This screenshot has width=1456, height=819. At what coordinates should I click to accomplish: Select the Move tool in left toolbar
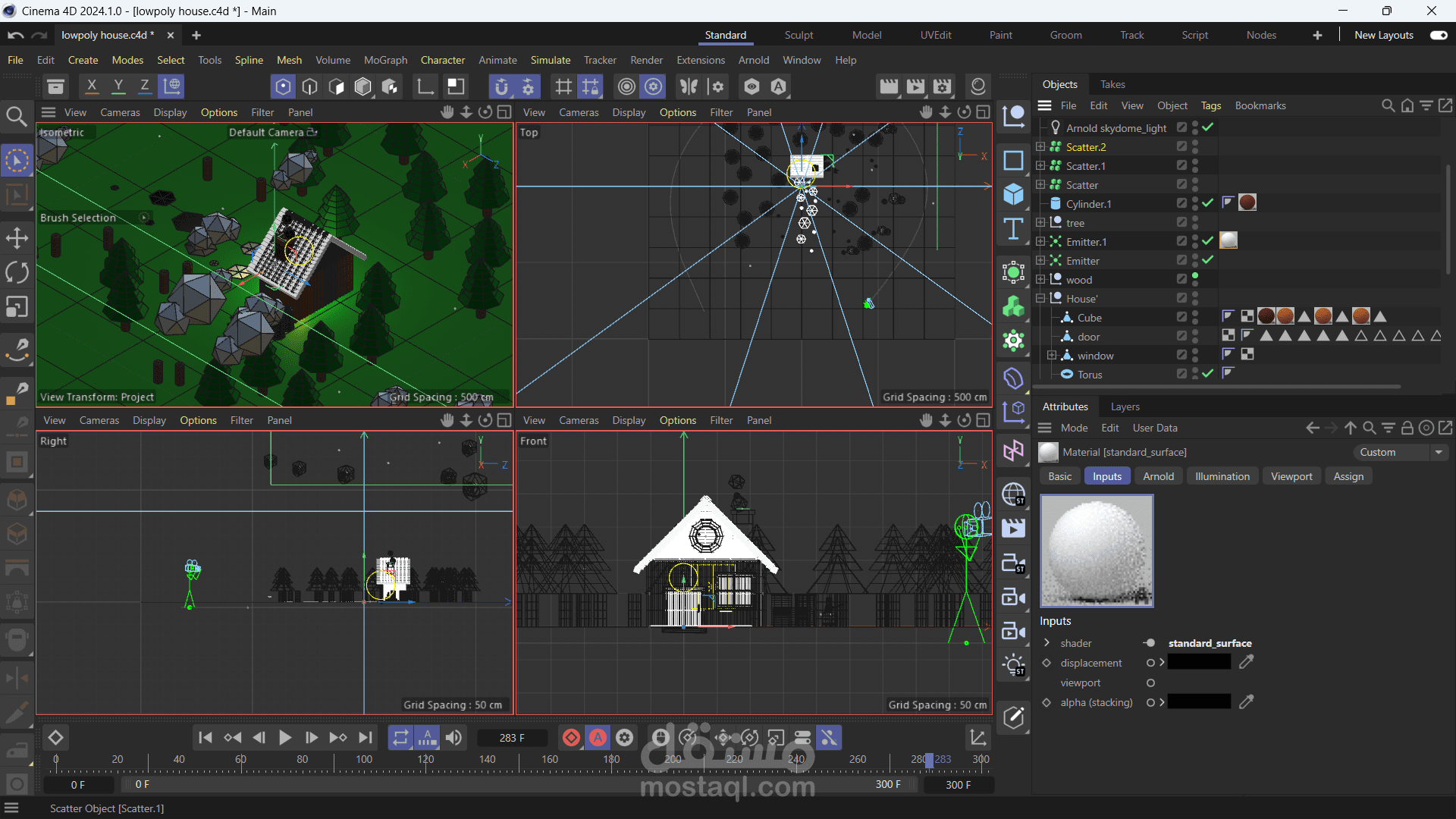tap(17, 239)
